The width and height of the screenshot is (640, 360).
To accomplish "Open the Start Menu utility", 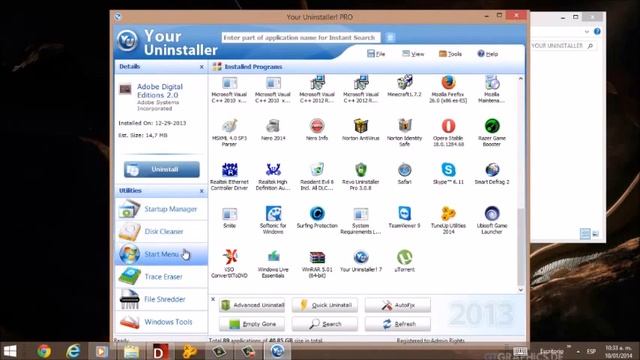I will [x=161, y=254].
